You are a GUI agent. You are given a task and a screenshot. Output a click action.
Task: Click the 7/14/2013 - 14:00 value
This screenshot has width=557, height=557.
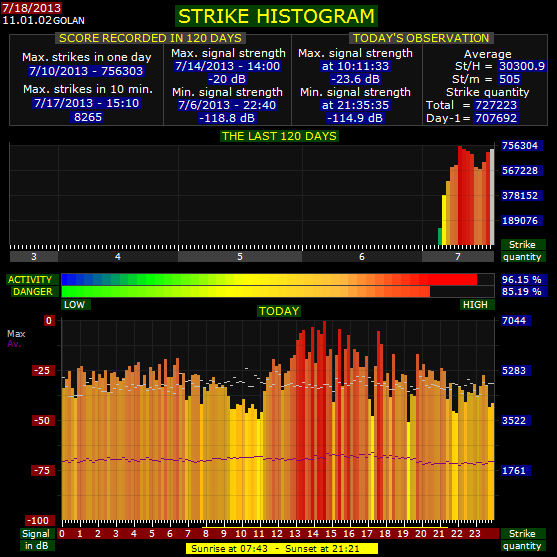point(228,66)
